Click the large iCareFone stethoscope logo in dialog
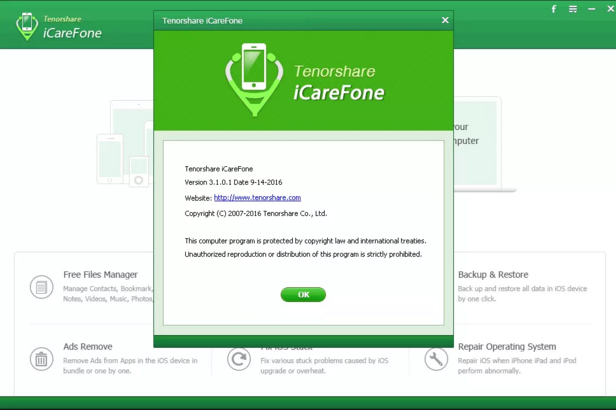Screen dimensions: 616x410 (x=254, y=80)
